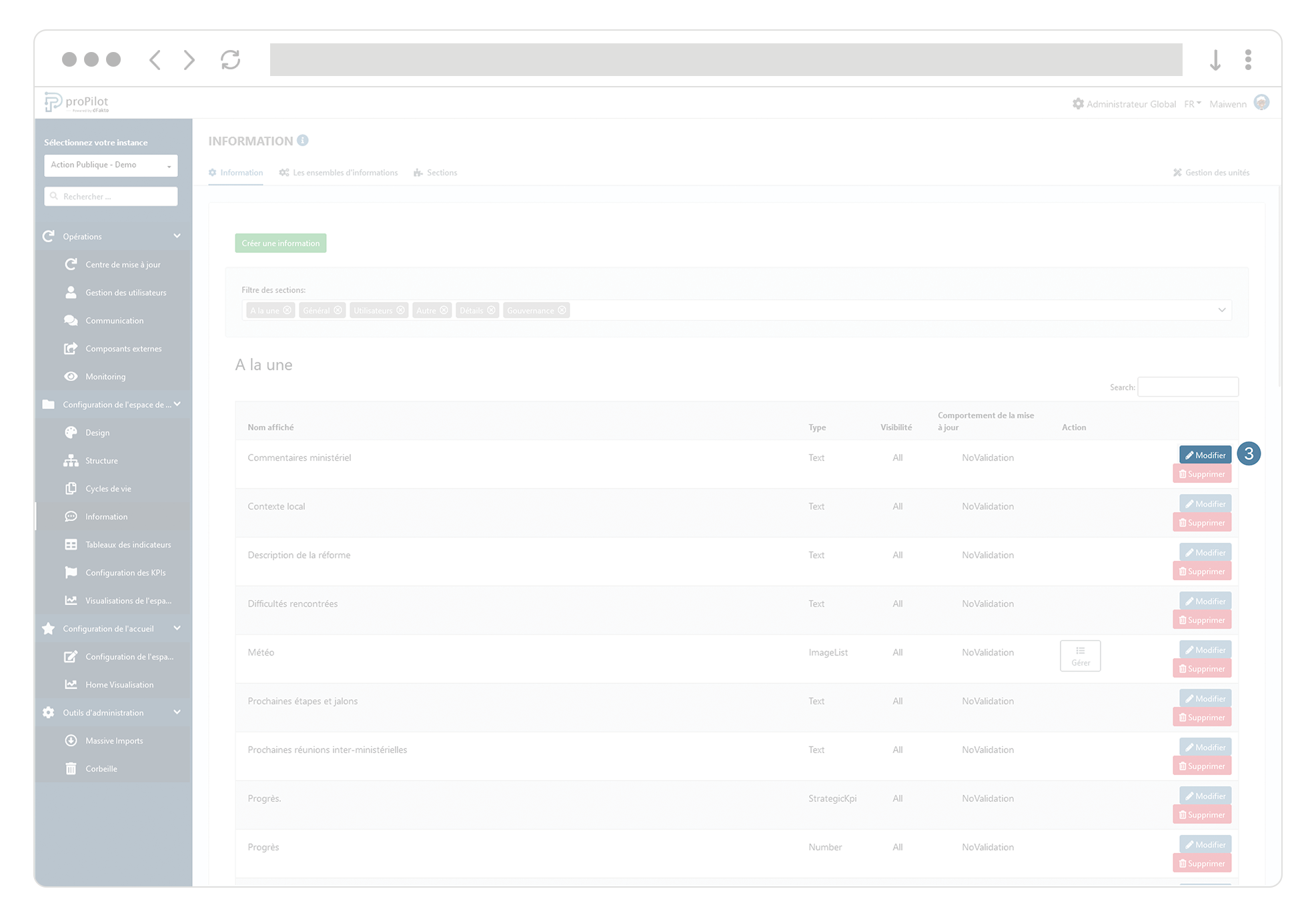Open the instance selector 'Action Publique - Demo'
The height and width of the screenshot is (923, 1316).
pos(111,165)
